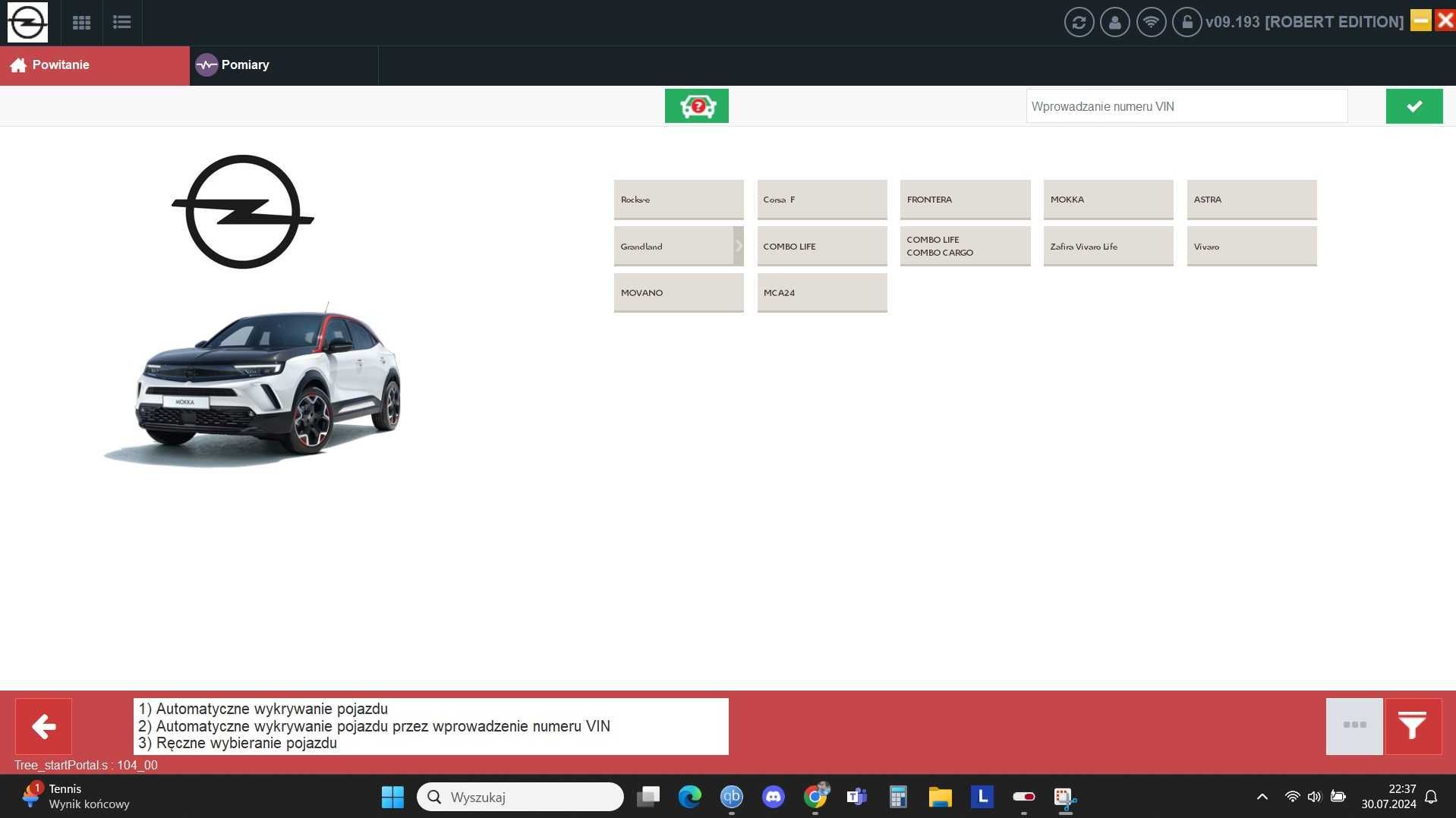Select the Grandland vehicle model
1456x818 pixels.
(673, 247)
